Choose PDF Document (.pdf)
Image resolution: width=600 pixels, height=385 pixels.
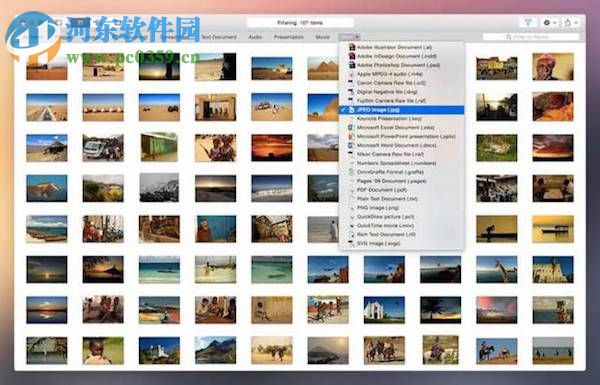coord(401,190)
